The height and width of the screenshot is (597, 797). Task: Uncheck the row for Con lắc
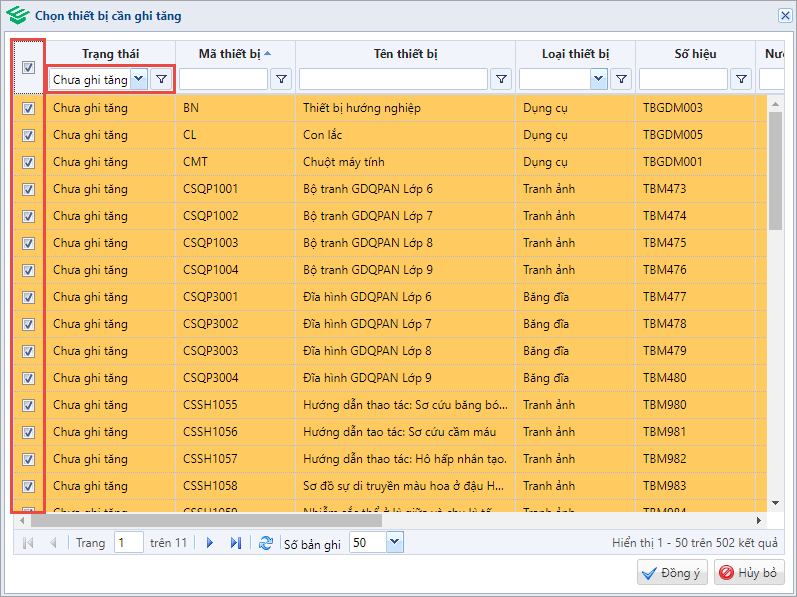28,135
